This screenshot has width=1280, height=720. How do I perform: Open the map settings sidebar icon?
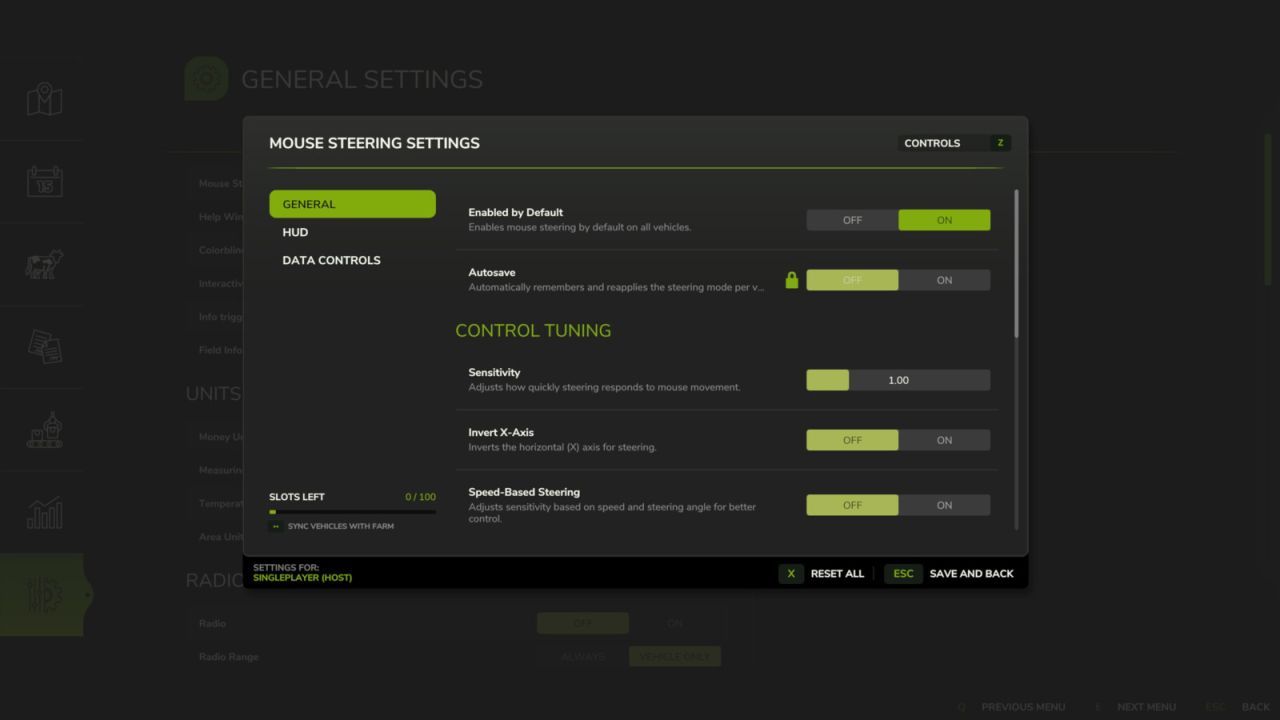44,98
